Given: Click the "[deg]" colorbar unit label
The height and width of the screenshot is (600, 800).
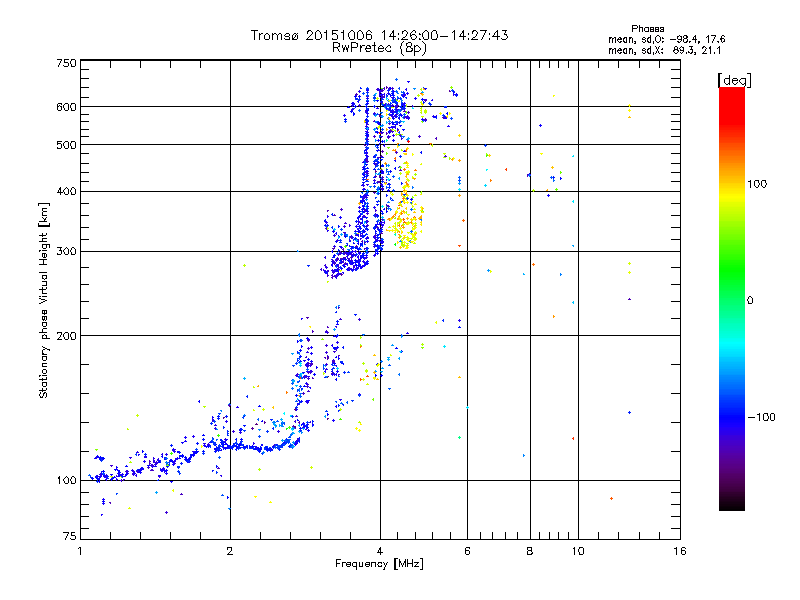Looking at the screenshot, I should [734, 80].
